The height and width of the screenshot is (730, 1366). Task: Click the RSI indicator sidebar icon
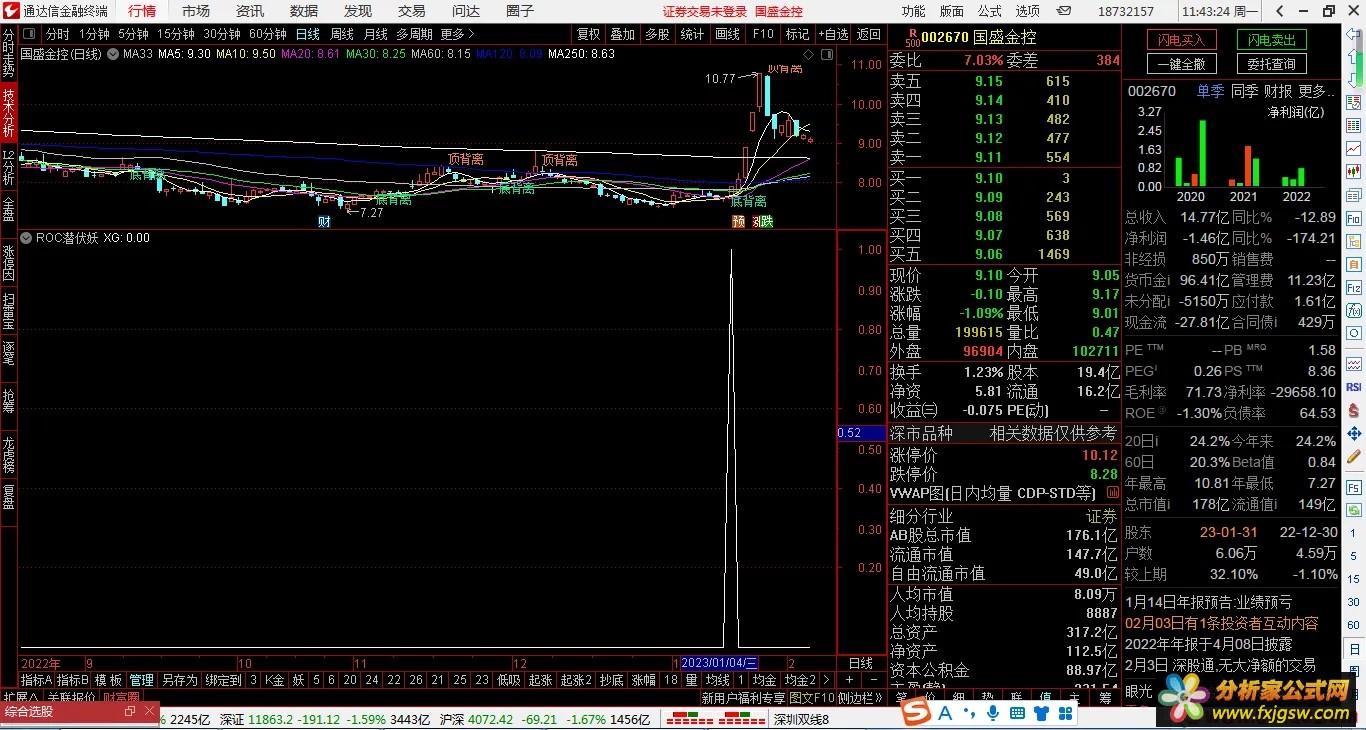(1353, 387)
